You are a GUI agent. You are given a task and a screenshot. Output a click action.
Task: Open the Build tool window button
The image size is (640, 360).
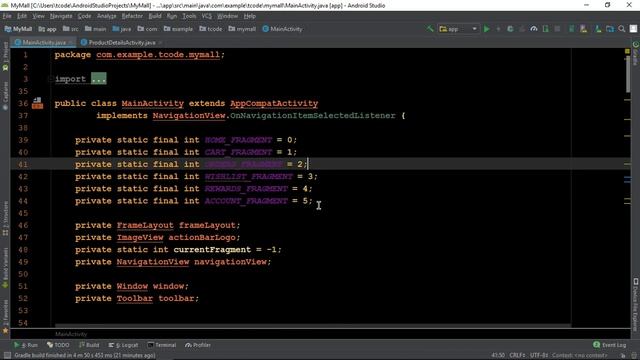tap(89, 345)
